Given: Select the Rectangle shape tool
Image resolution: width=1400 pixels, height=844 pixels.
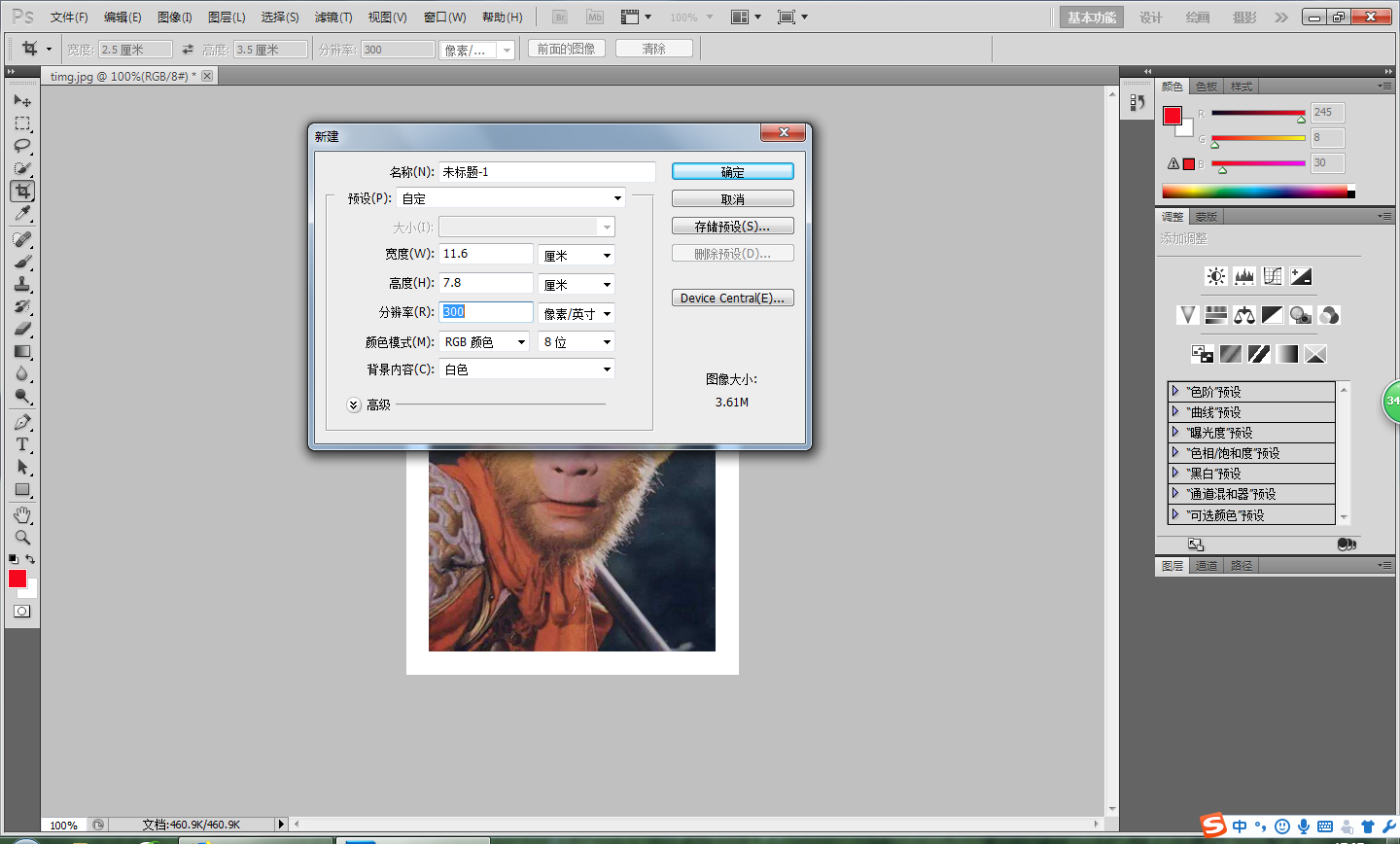Looking at the screenshot, I should (22, 489).
